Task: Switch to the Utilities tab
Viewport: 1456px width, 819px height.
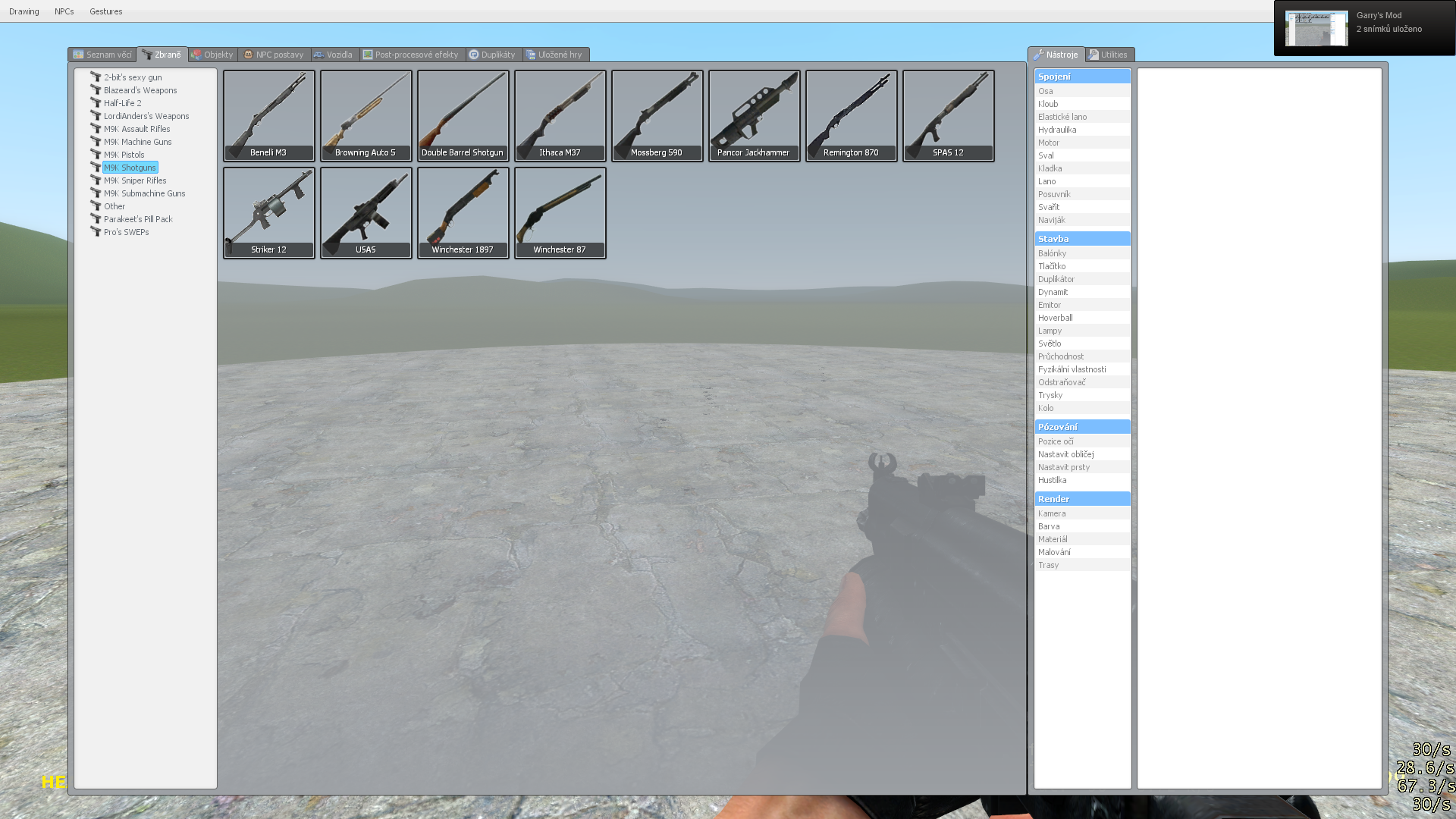Action: click(x=1109, y=55)
